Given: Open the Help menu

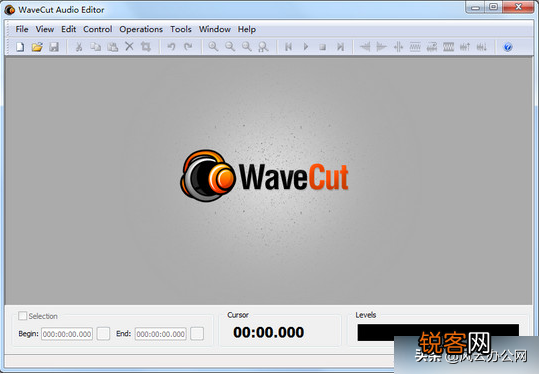Looking at the screenshot, I should point(247,29).
